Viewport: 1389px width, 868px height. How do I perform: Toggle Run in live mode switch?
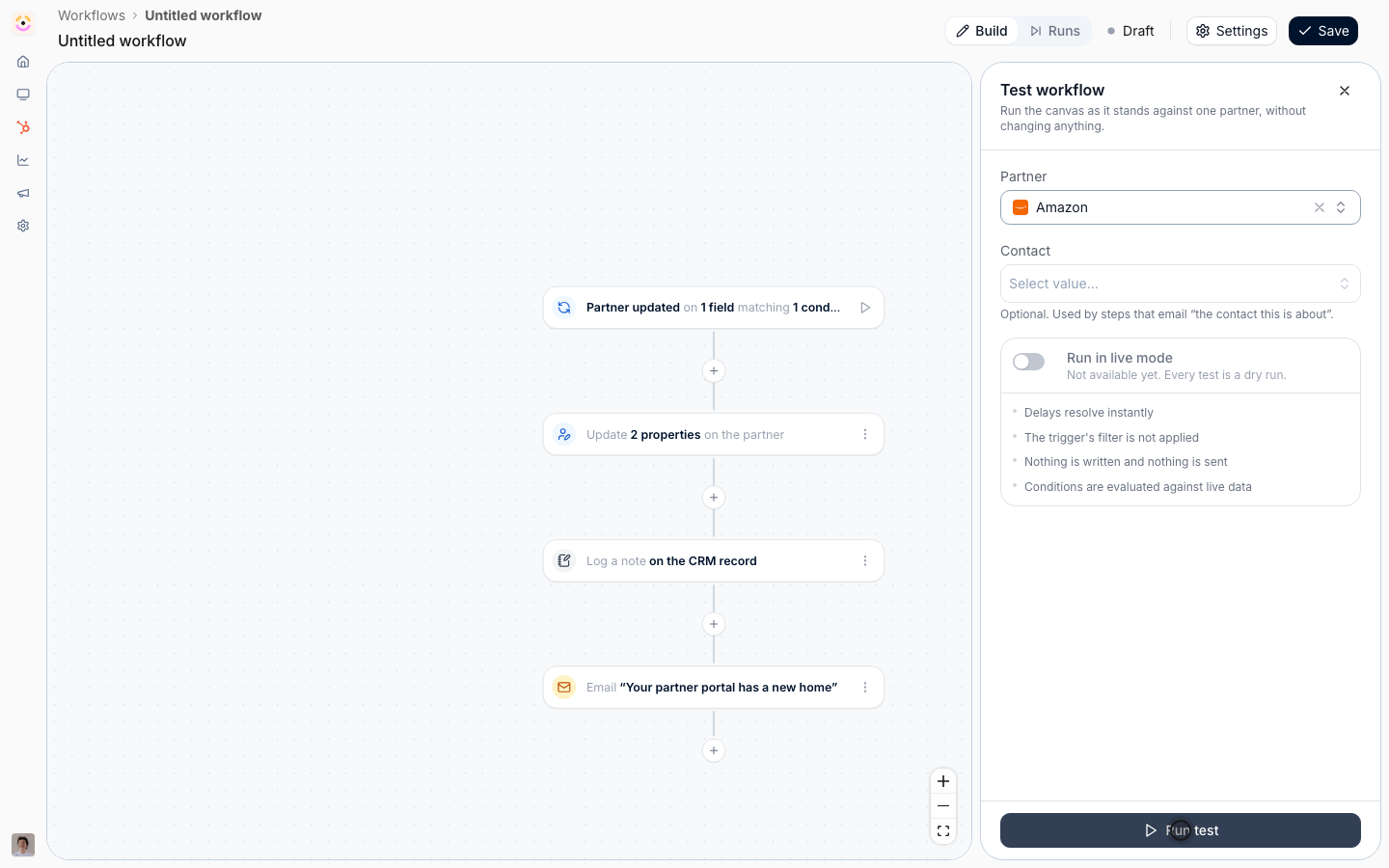(x=1029, y=362)
